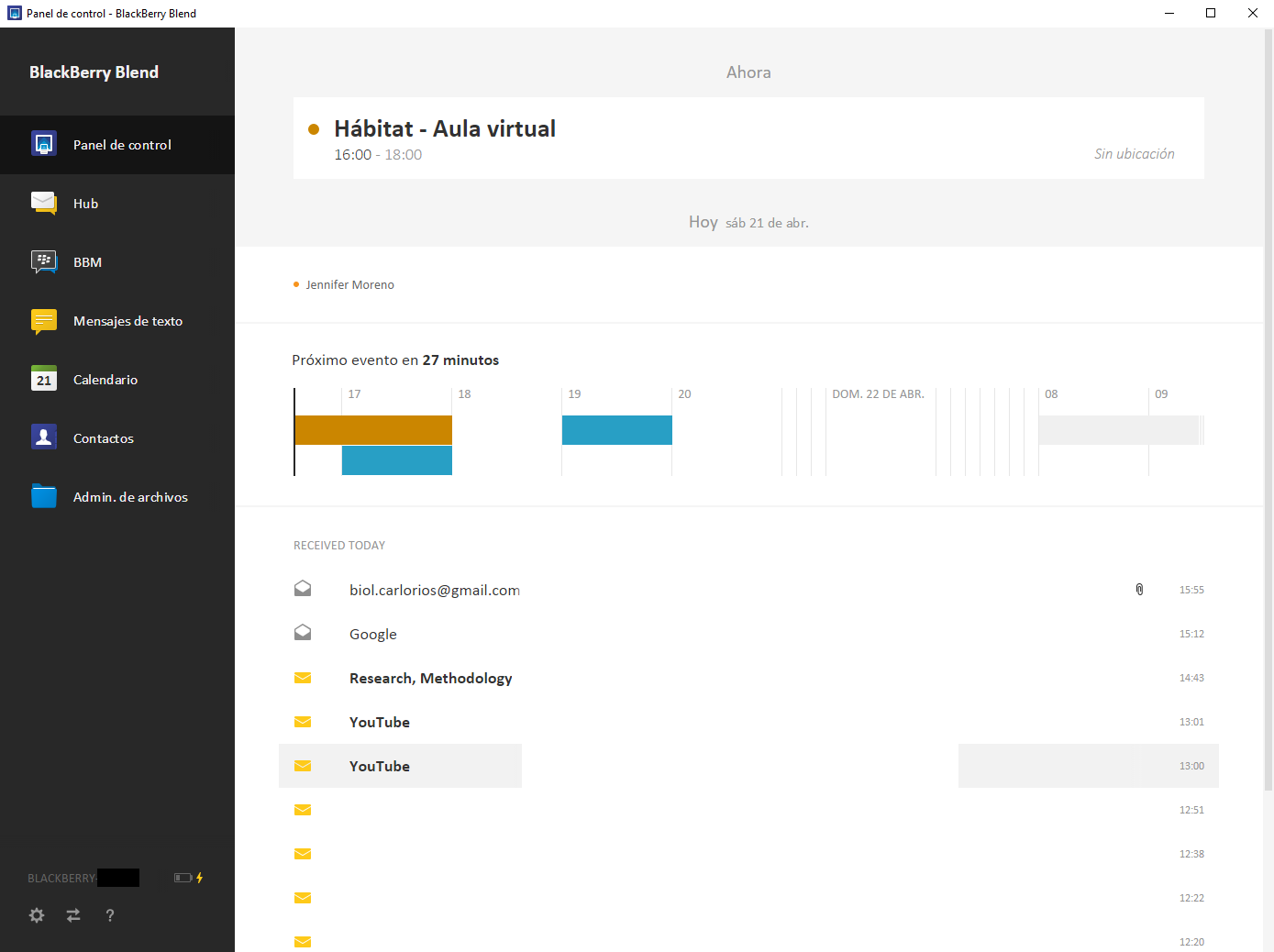
Task: Click the 15:12 timestamp
Action: coord(1191,634)
